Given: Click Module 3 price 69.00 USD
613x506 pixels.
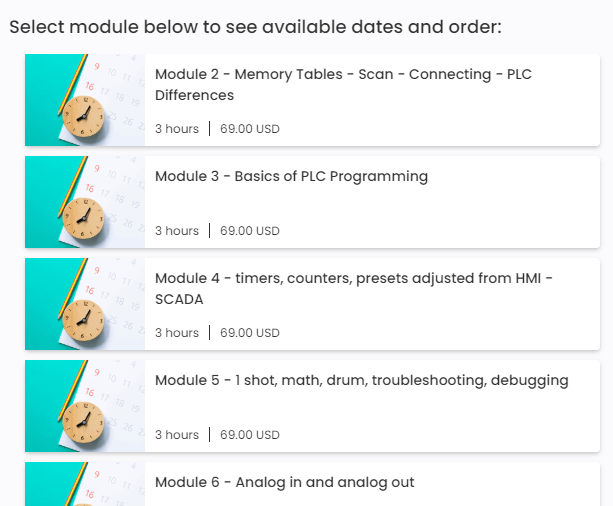Looking at the screenshot, I should point(250,231).
